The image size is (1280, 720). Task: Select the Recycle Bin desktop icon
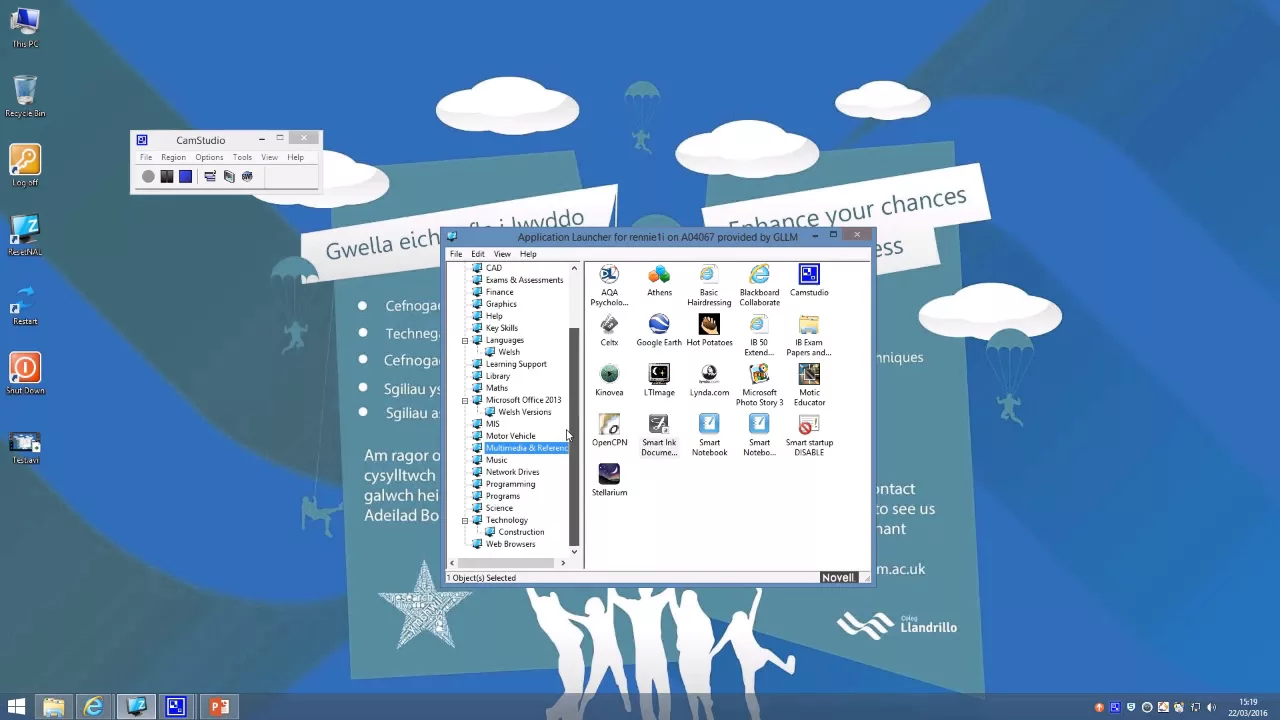[25, 97]
